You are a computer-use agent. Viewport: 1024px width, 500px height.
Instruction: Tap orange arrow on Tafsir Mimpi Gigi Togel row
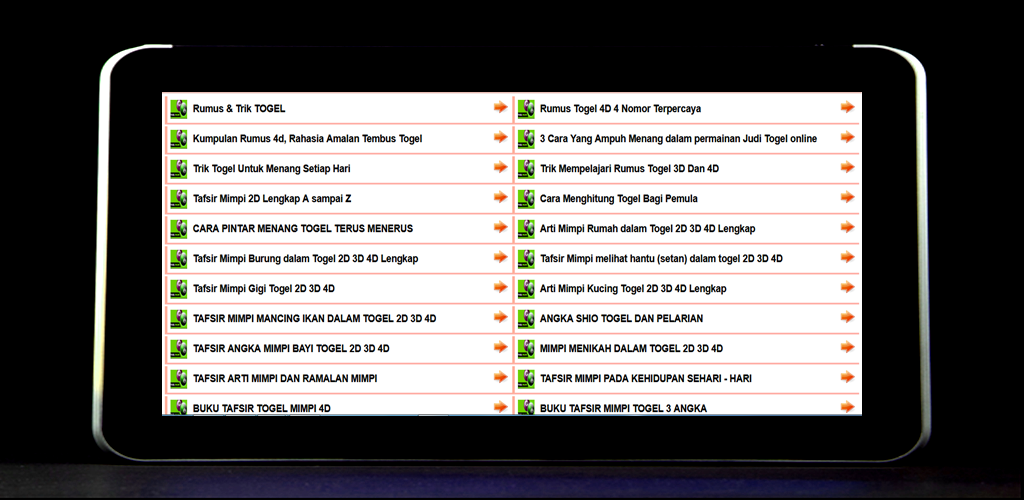[500, 288]
